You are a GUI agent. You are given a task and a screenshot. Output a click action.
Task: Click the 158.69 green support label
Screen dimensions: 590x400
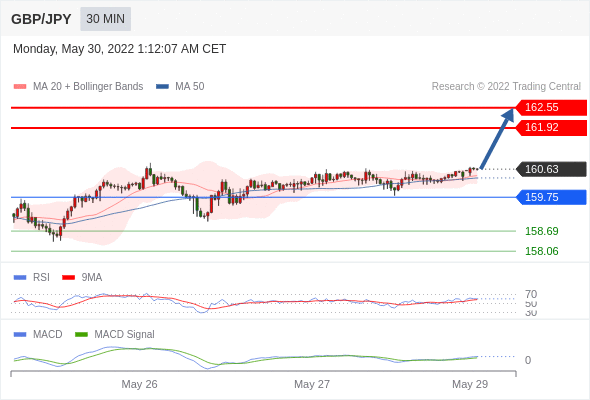pyautogui.click(x=541, y=231)
